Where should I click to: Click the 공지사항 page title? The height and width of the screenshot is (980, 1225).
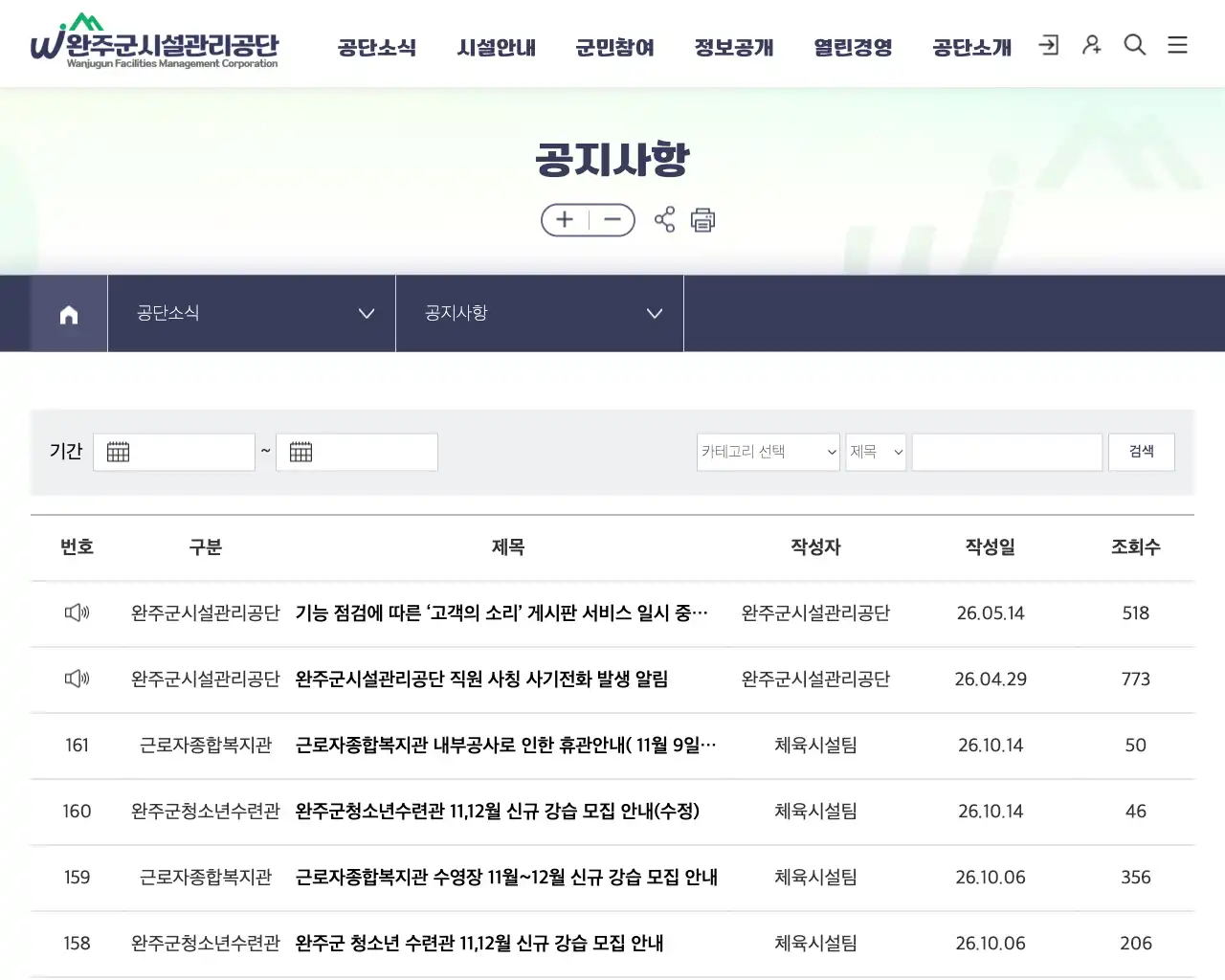(612, 159)
